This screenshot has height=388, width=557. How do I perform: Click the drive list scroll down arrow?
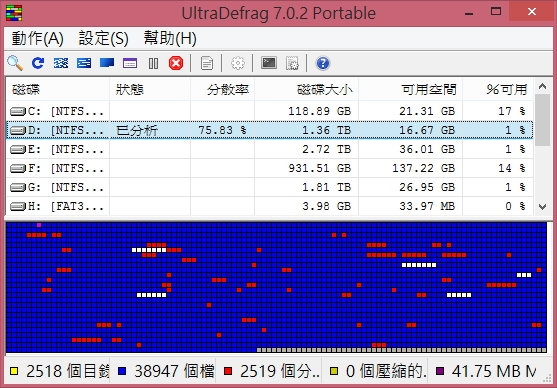coord(542,207)
